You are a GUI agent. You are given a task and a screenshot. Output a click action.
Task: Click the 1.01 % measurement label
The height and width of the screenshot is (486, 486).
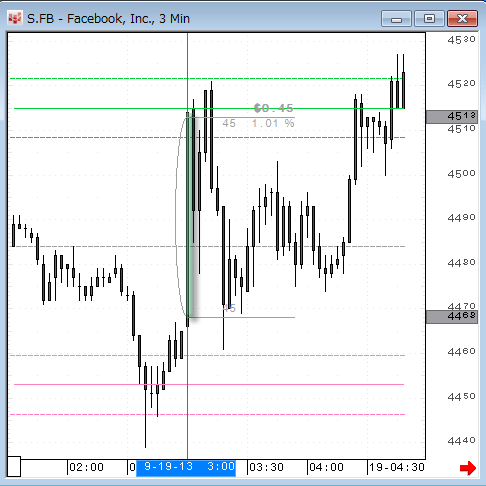[273, 124]
